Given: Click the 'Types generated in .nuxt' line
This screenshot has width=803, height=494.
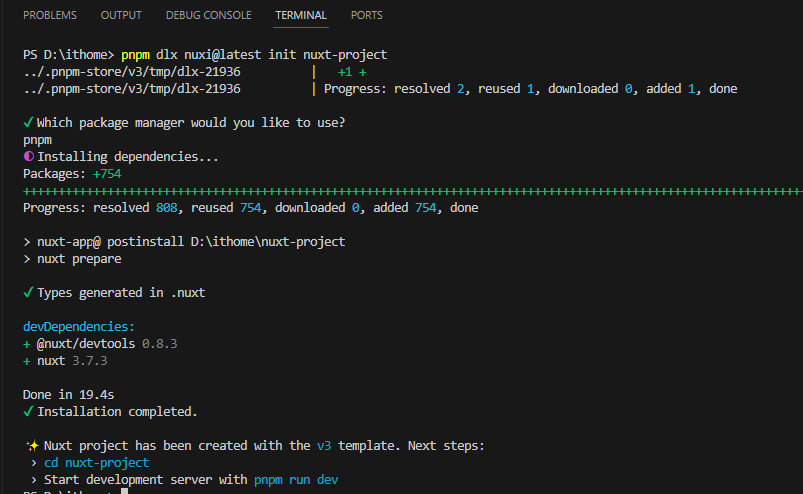Looking at the screenshot, I should (x=114, y=293).
